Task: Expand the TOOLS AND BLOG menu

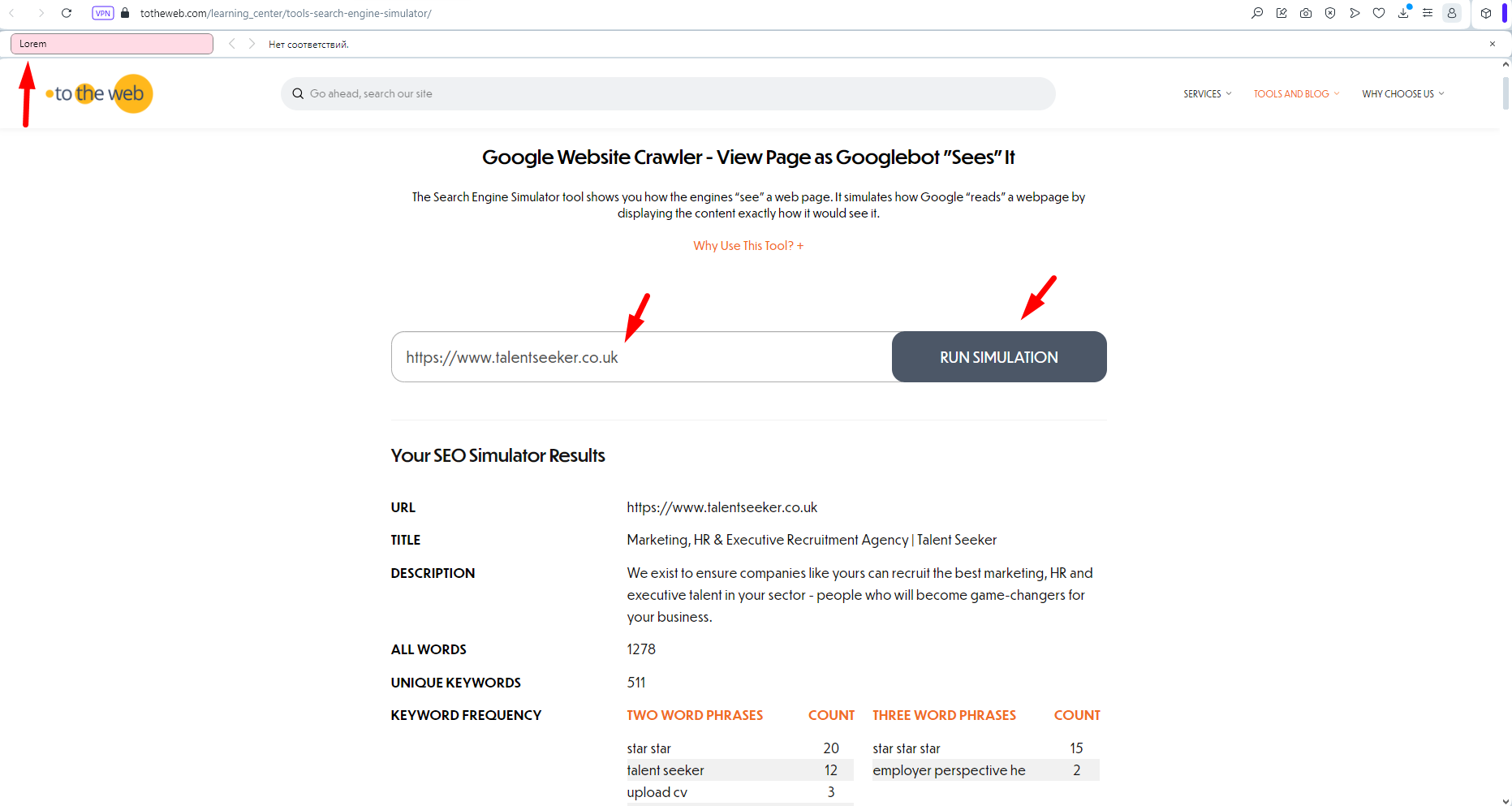Action: [1296, 94]
